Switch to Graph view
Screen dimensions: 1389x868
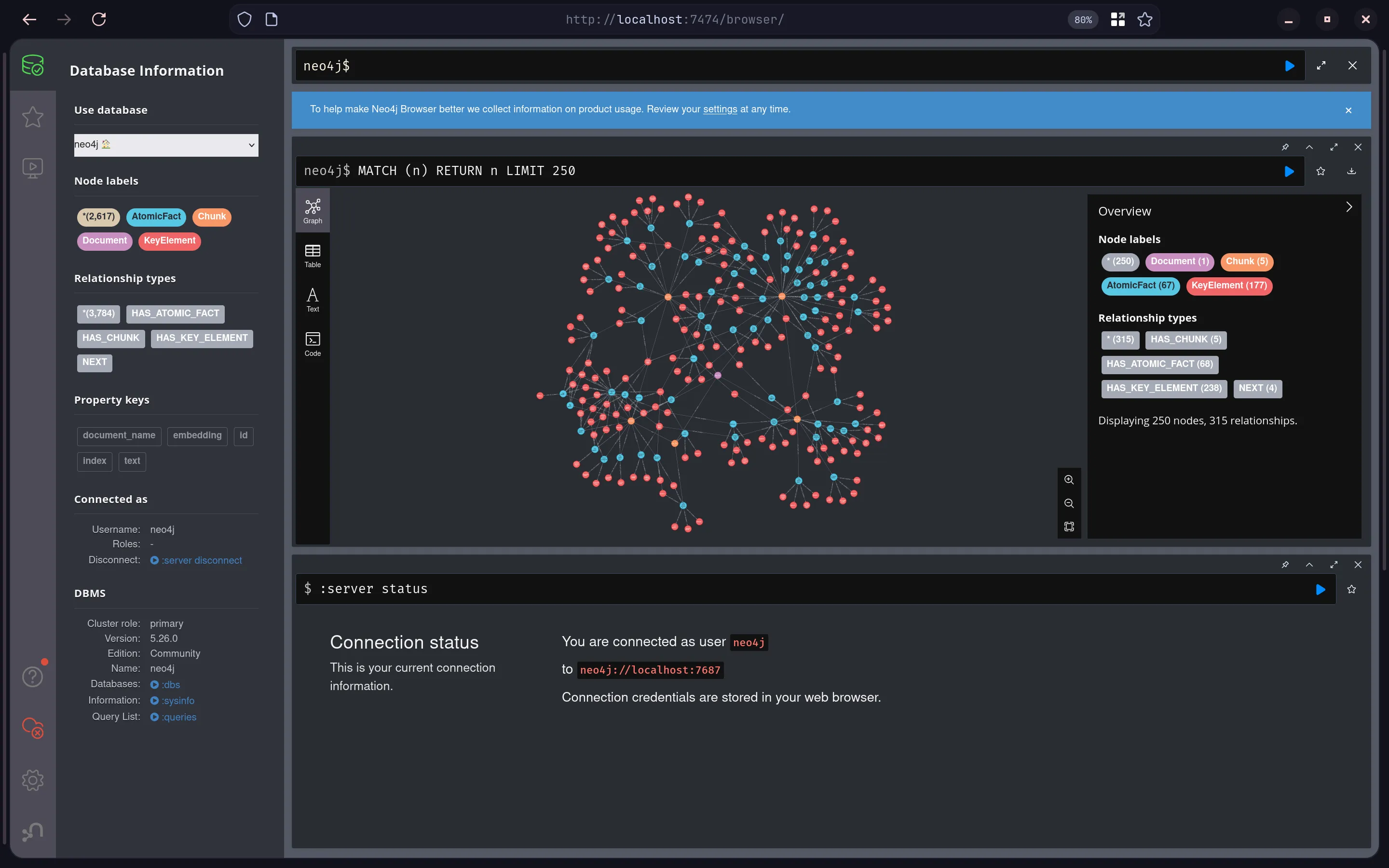click(312, 211)
